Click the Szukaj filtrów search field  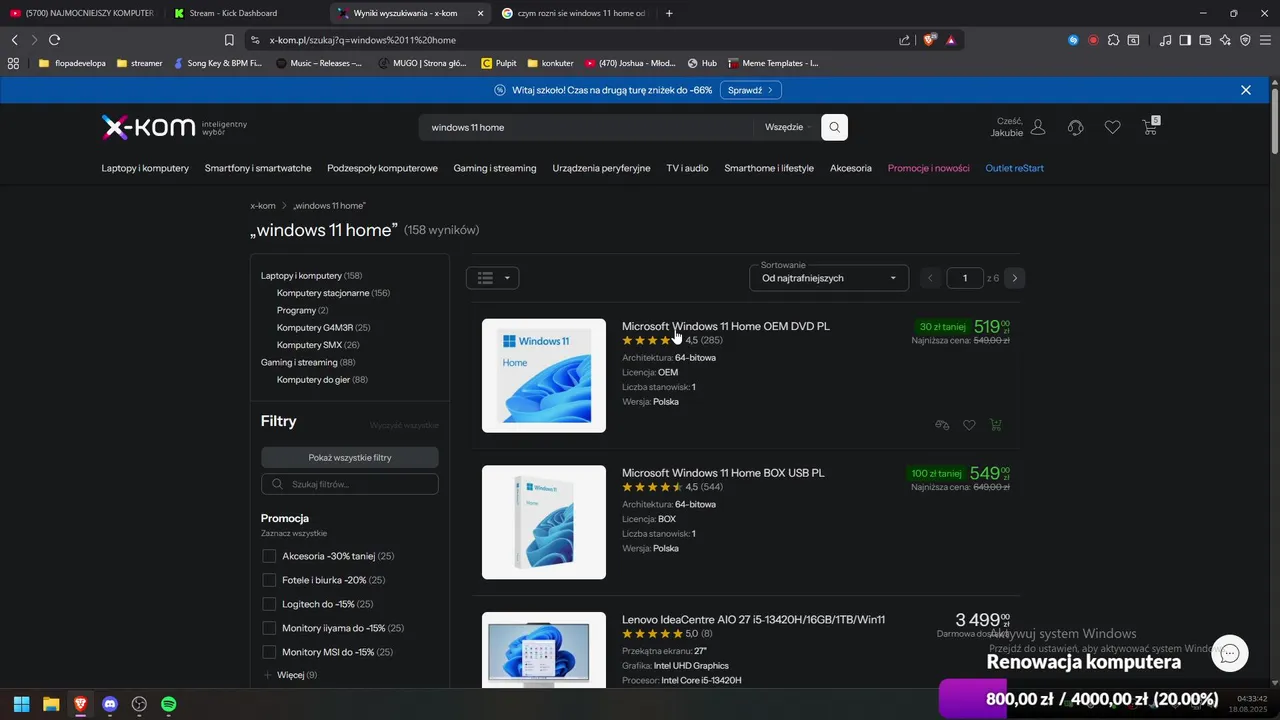pos(350,484)
